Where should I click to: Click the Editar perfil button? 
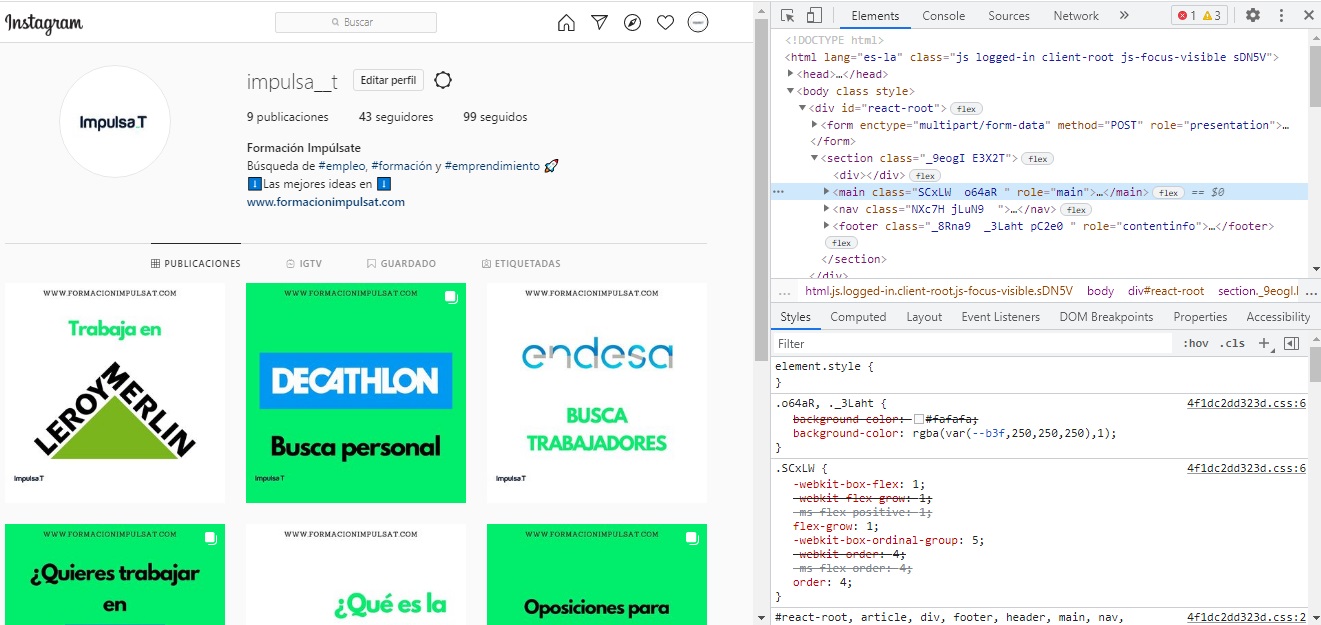pos(389,80)
